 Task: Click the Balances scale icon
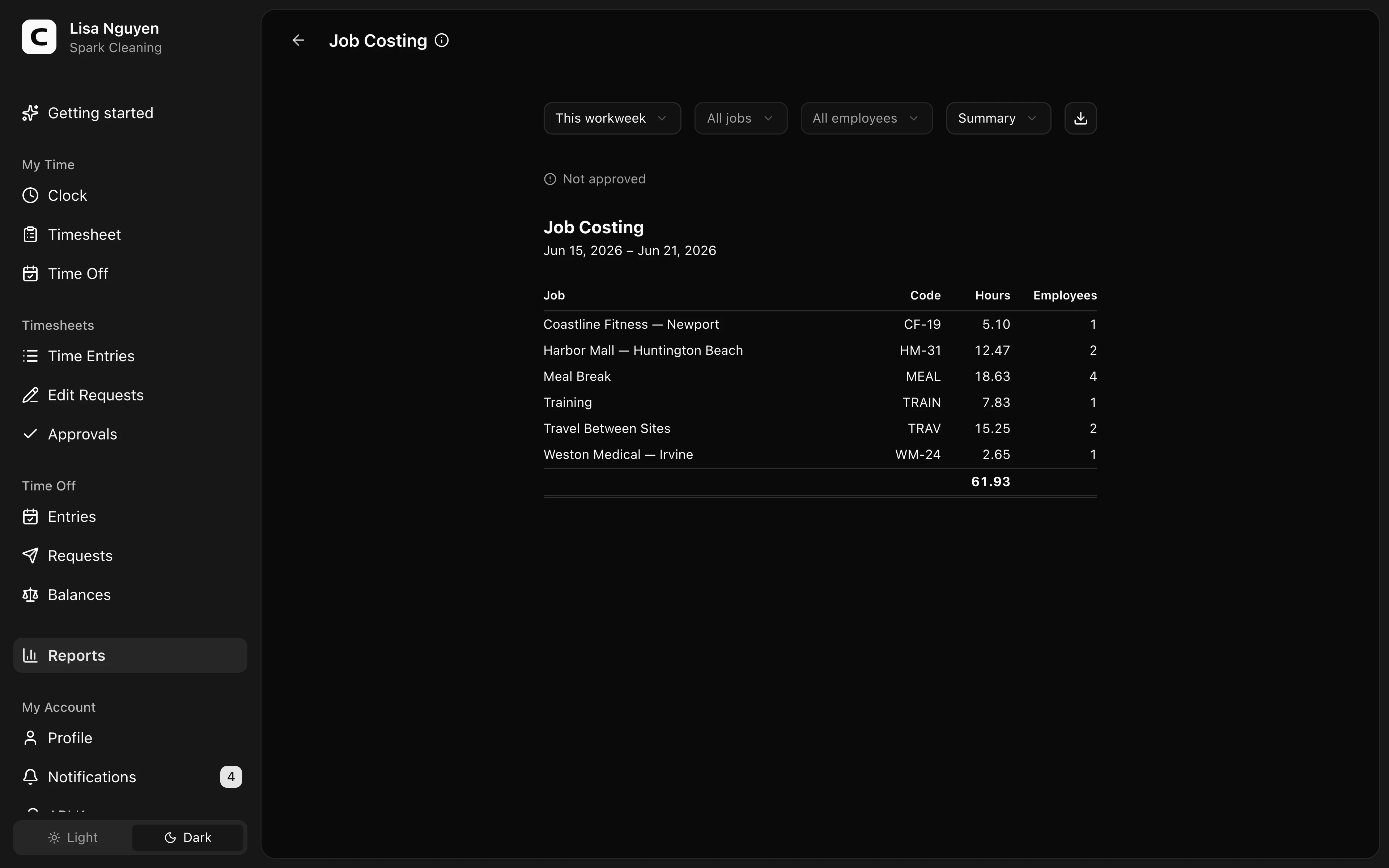click(x=30, y=595)
